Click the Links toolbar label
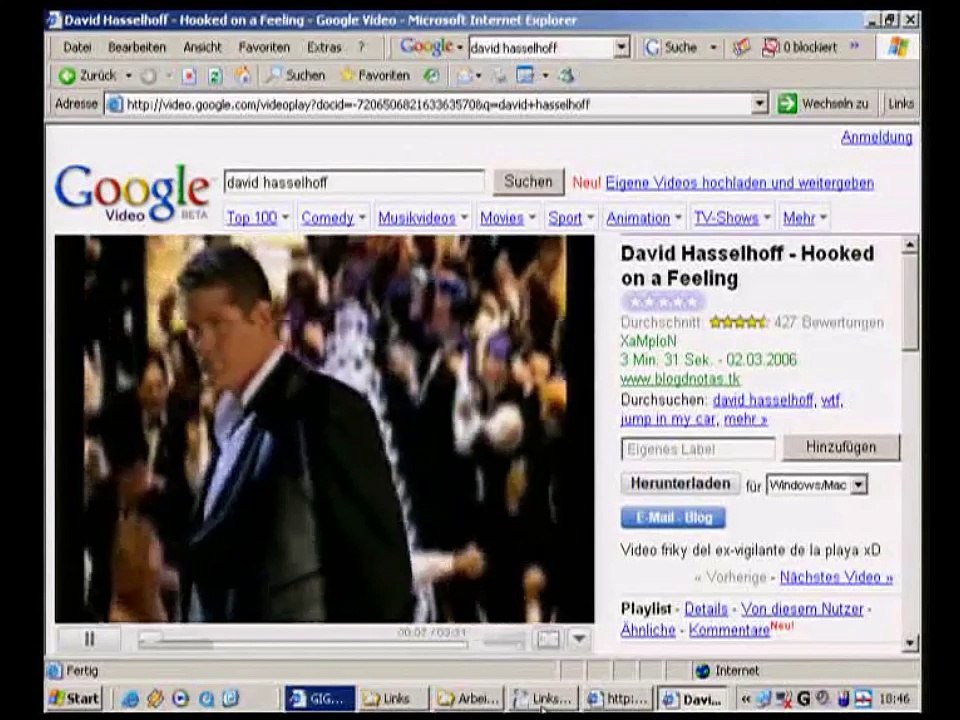960x720 pixels. click(x=901, y=104)
